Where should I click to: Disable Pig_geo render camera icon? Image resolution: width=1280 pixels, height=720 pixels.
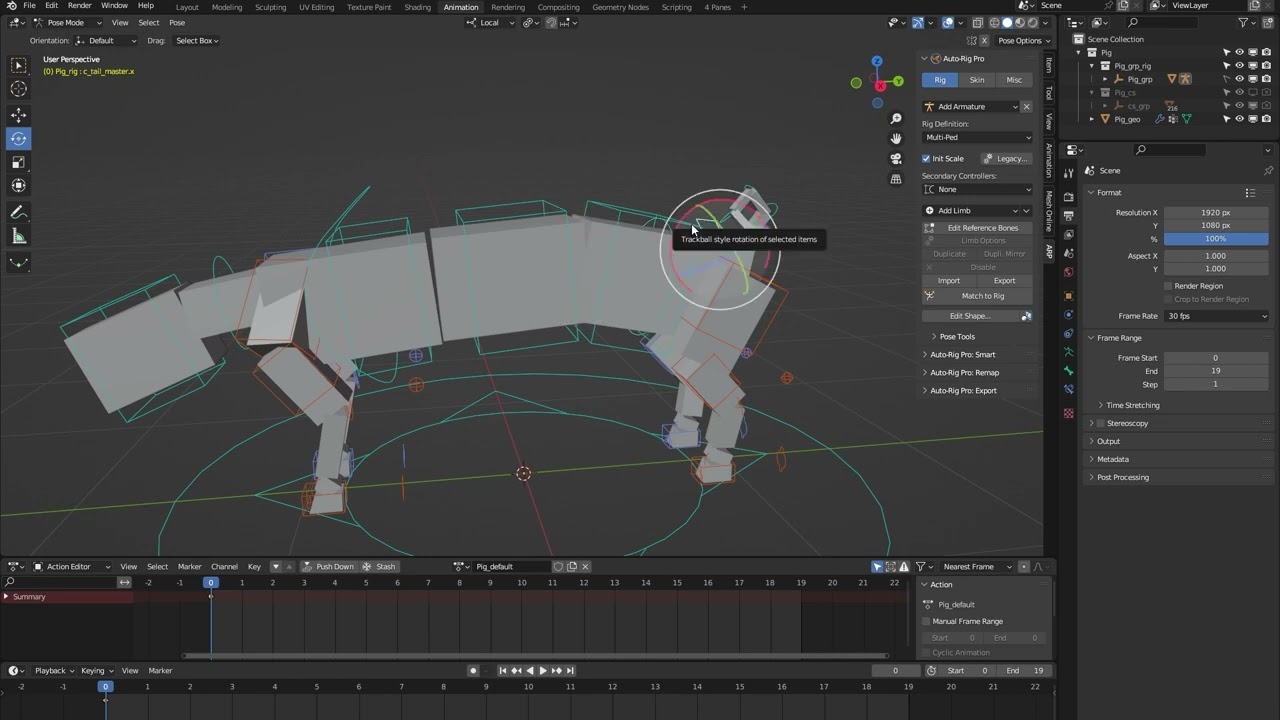1266,119
